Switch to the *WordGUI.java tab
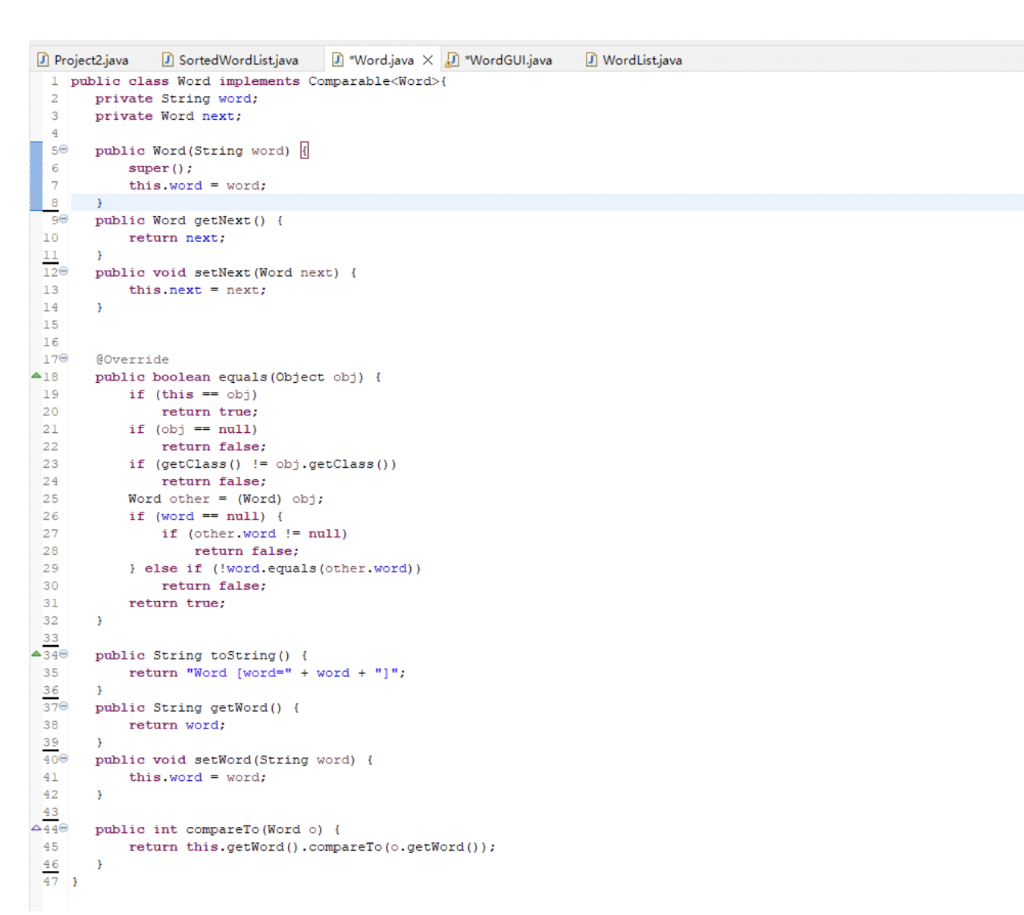 [x=499, y=60]
